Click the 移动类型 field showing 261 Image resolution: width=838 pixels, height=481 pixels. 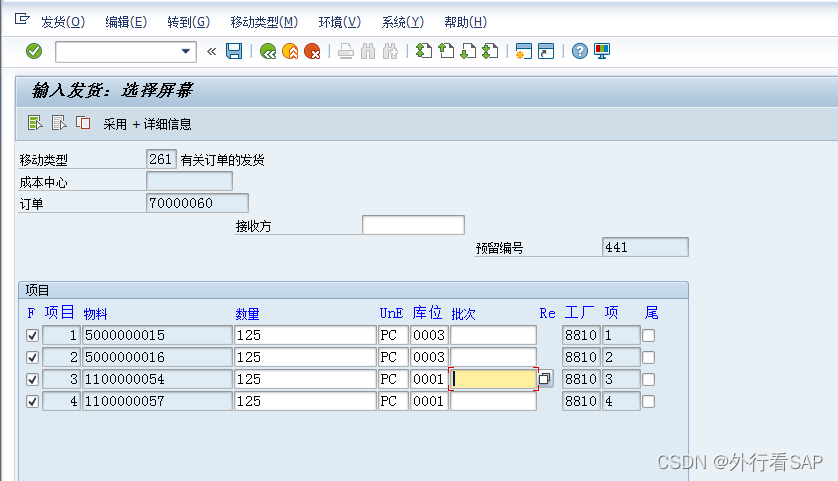[x=161, y=159]
